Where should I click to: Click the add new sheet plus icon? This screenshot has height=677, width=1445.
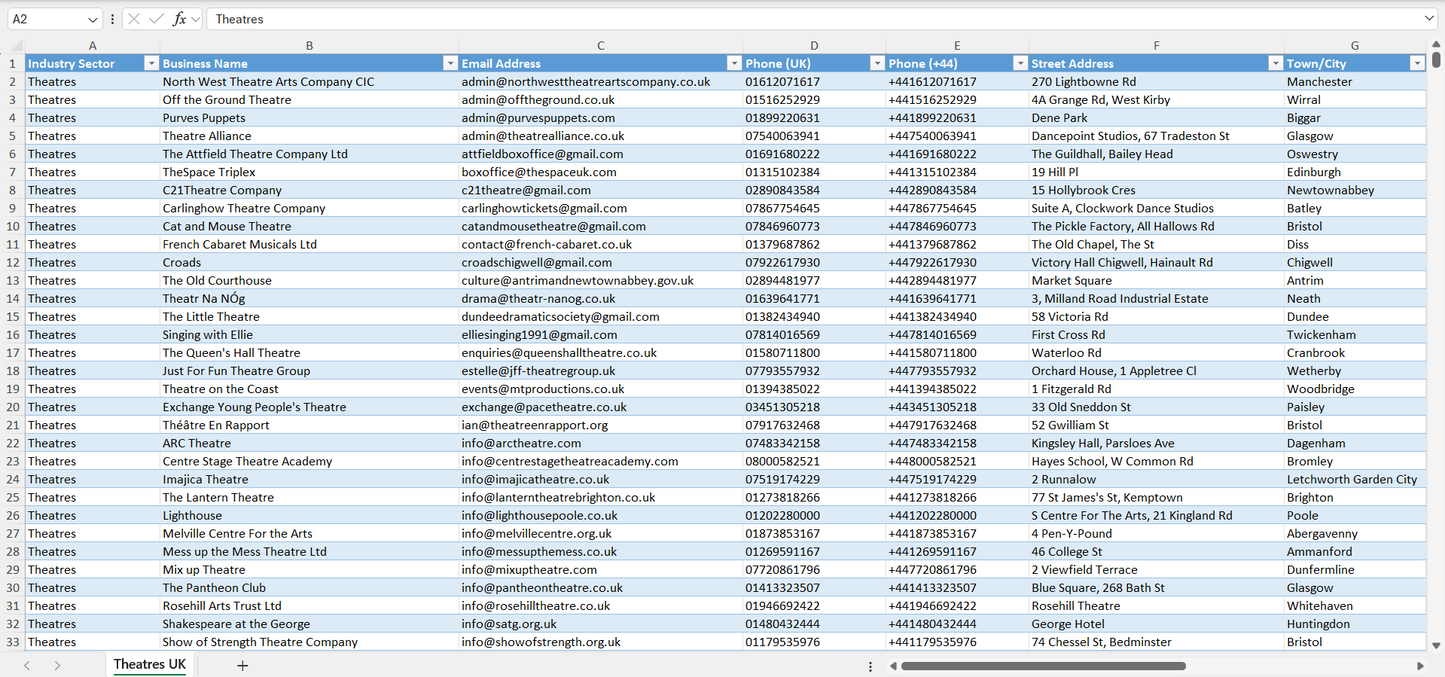pyautogui.click(x=242, y=665)
